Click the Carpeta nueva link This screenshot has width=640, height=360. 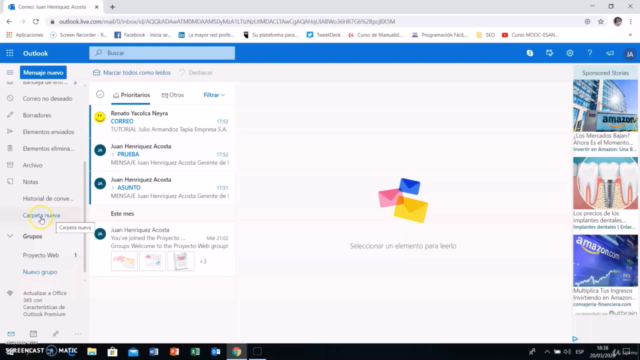41,215
